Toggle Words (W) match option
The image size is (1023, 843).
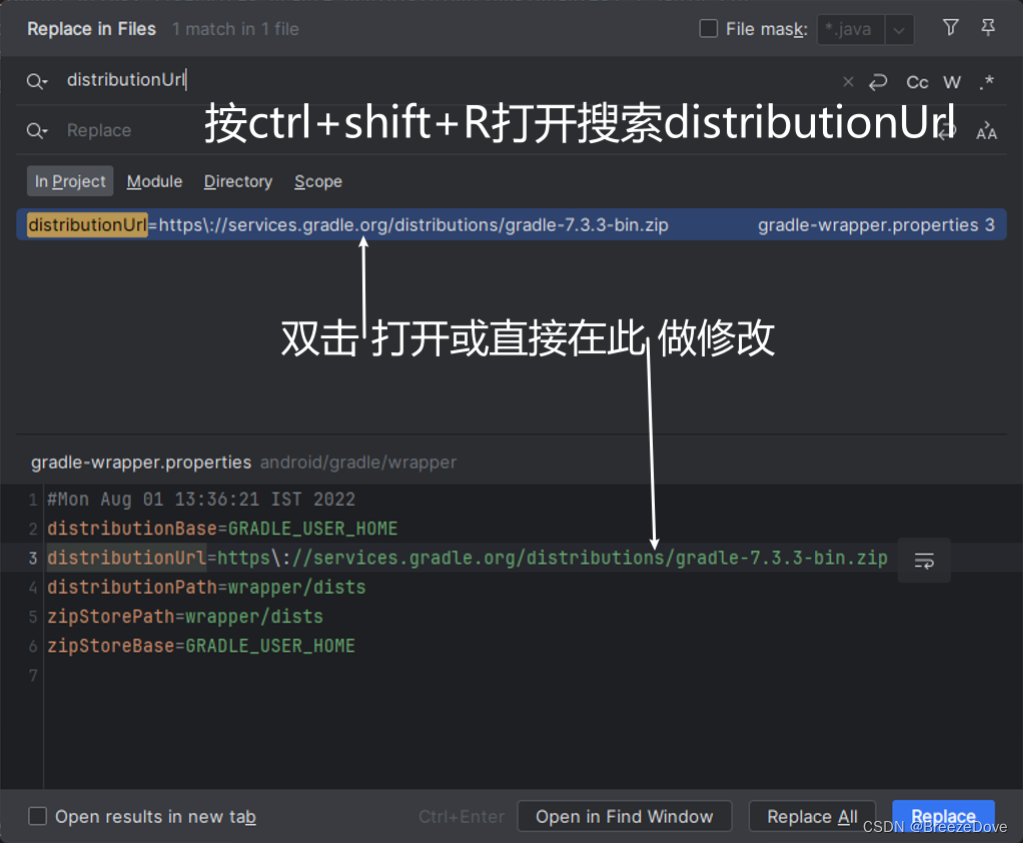(952, 82)
